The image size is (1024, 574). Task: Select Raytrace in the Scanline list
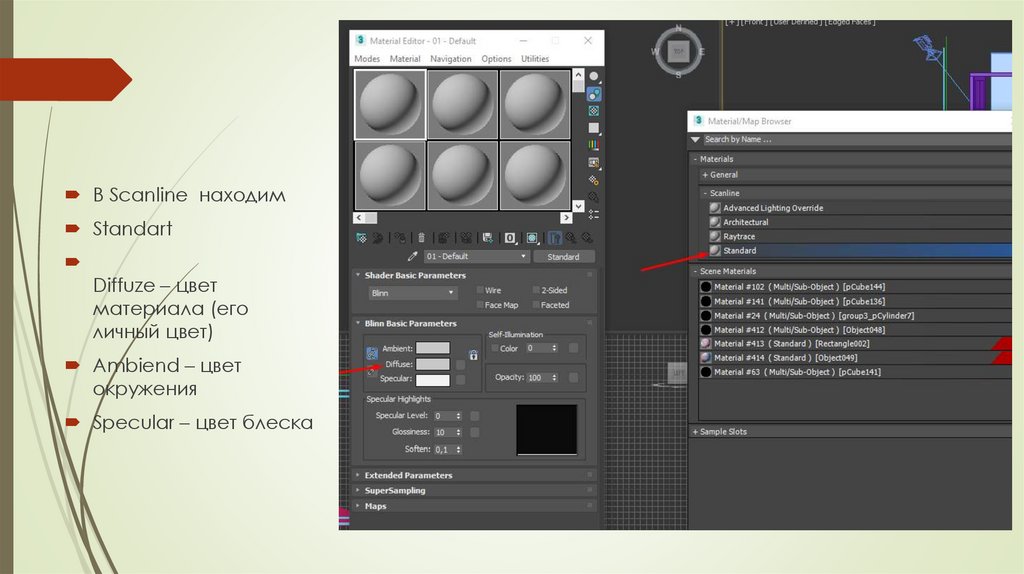tap(859, 236)
